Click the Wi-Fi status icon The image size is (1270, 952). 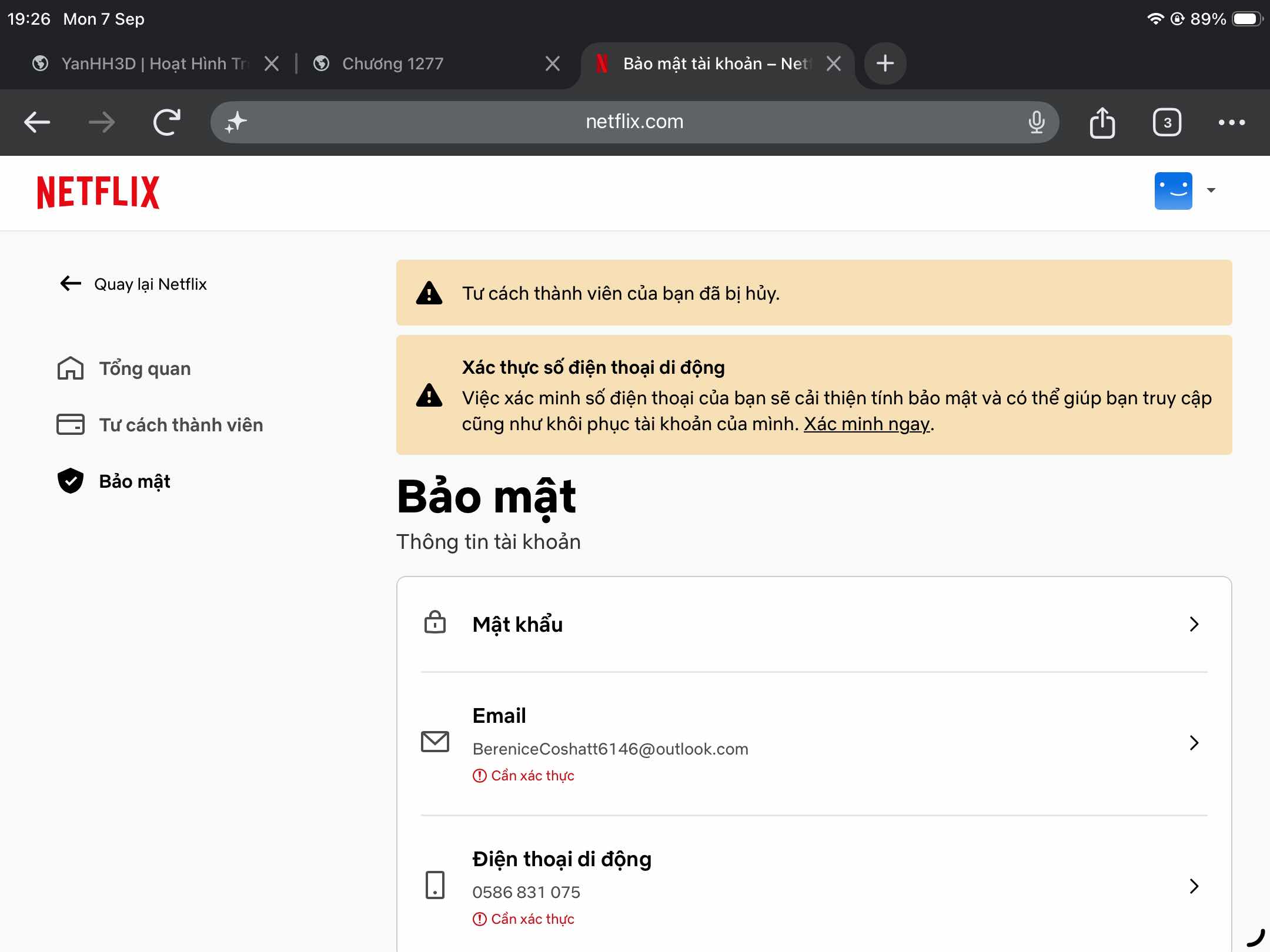(x=1155, y=19)
